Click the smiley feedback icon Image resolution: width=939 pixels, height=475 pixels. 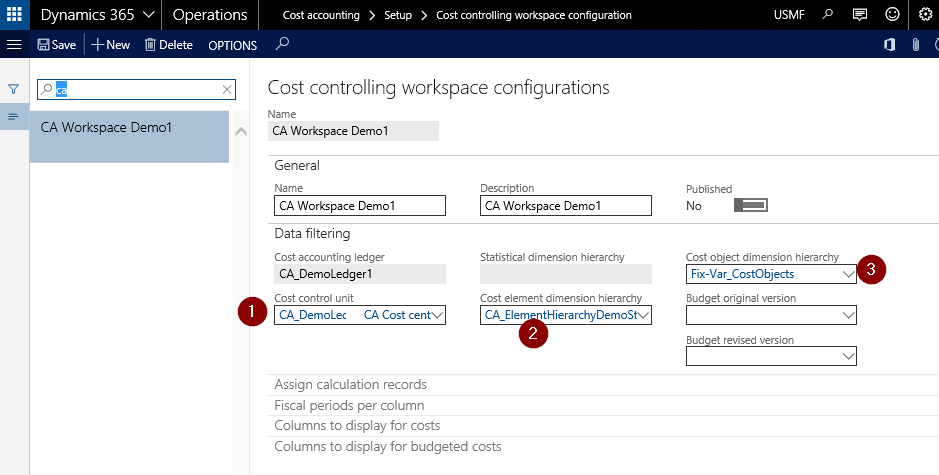(x=892, y=15)
